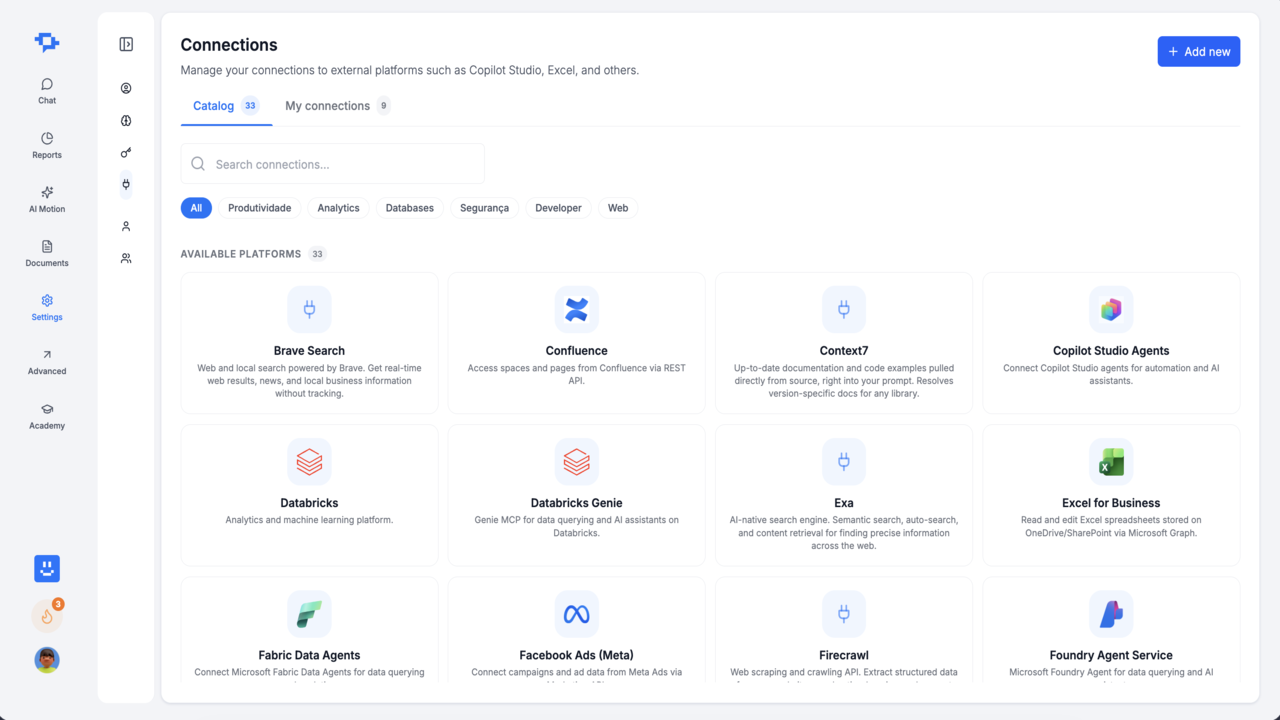Image resolution: width=1280 pixels, height=720 pixels.
Task: Focus the Search connections field
Action: point(333,164)
